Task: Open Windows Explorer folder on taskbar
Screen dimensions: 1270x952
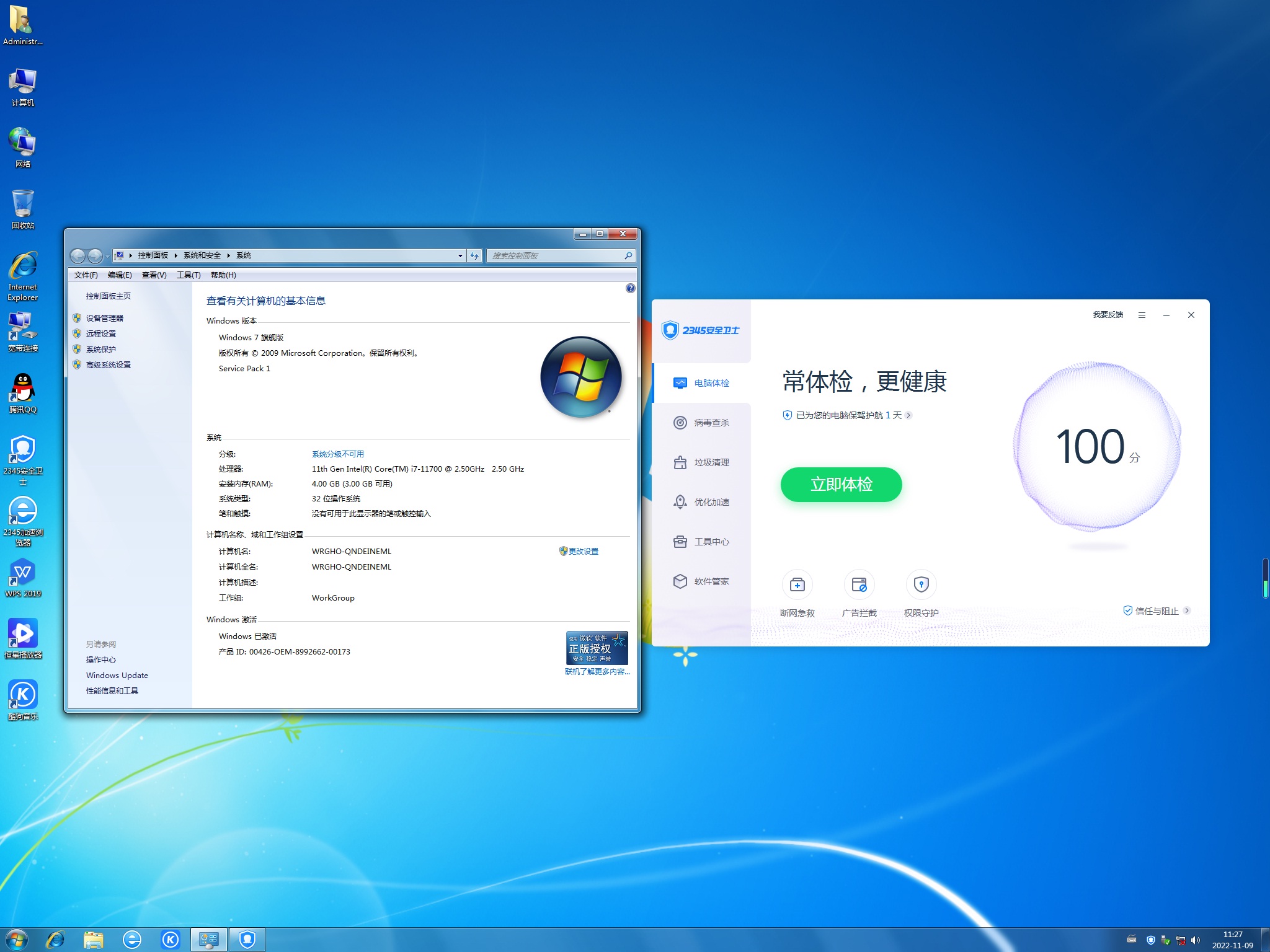Action: (94, 940)
